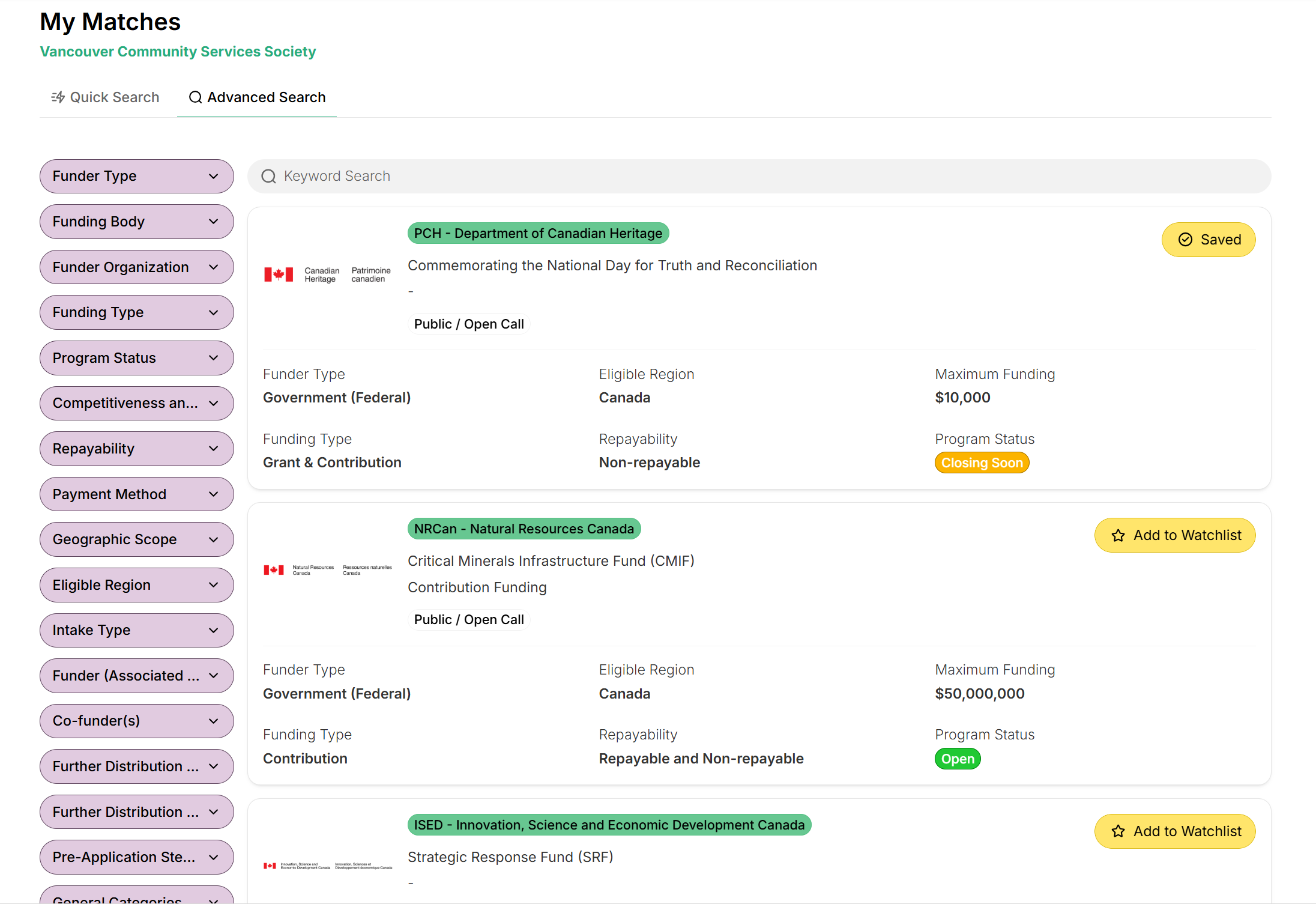Expand the Funder Type filter
The height and width of the screenshot is (904, 1316).
(137, 176)
